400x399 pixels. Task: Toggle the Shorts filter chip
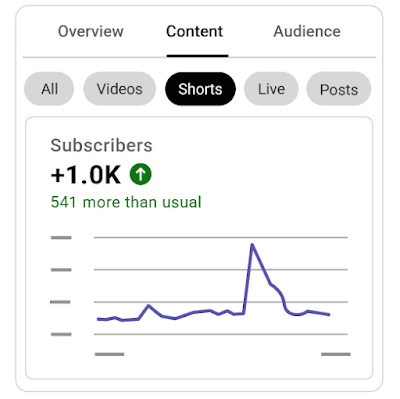200,89
